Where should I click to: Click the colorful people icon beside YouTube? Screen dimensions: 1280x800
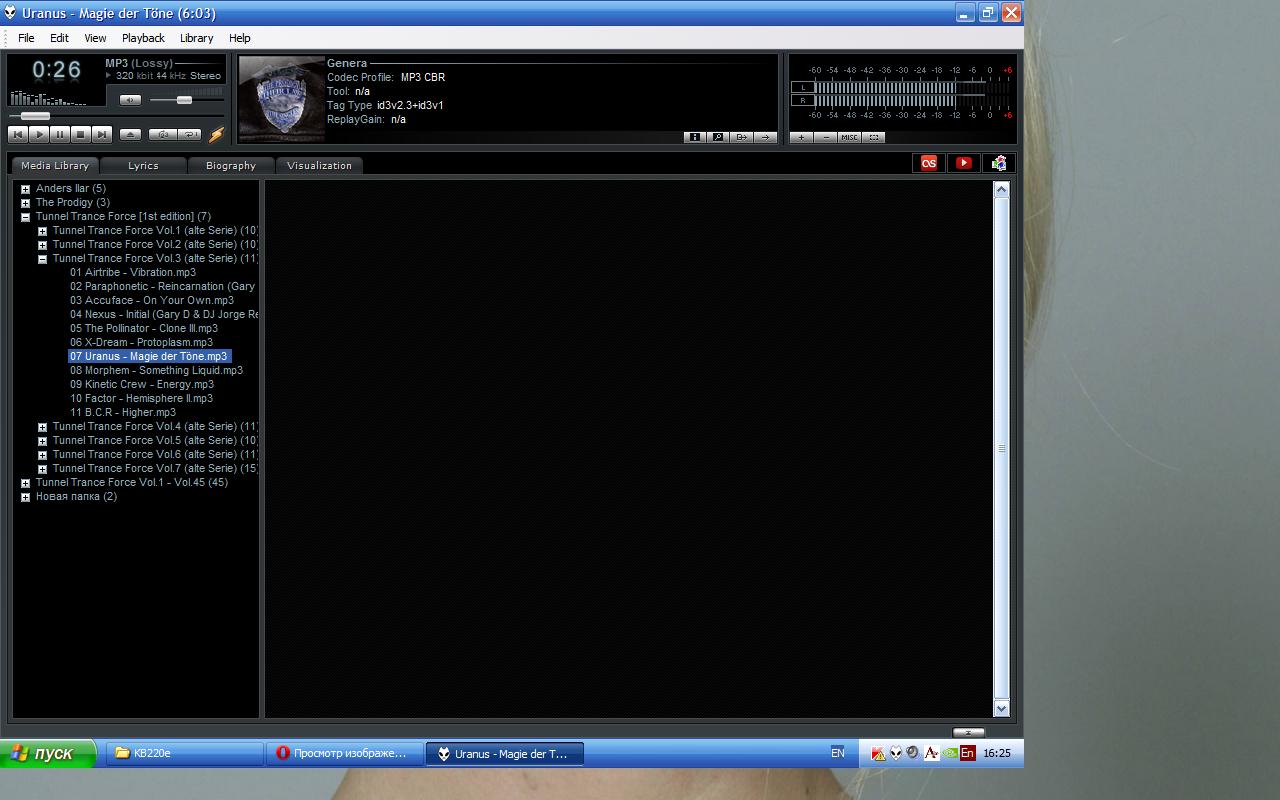point(998,163)
